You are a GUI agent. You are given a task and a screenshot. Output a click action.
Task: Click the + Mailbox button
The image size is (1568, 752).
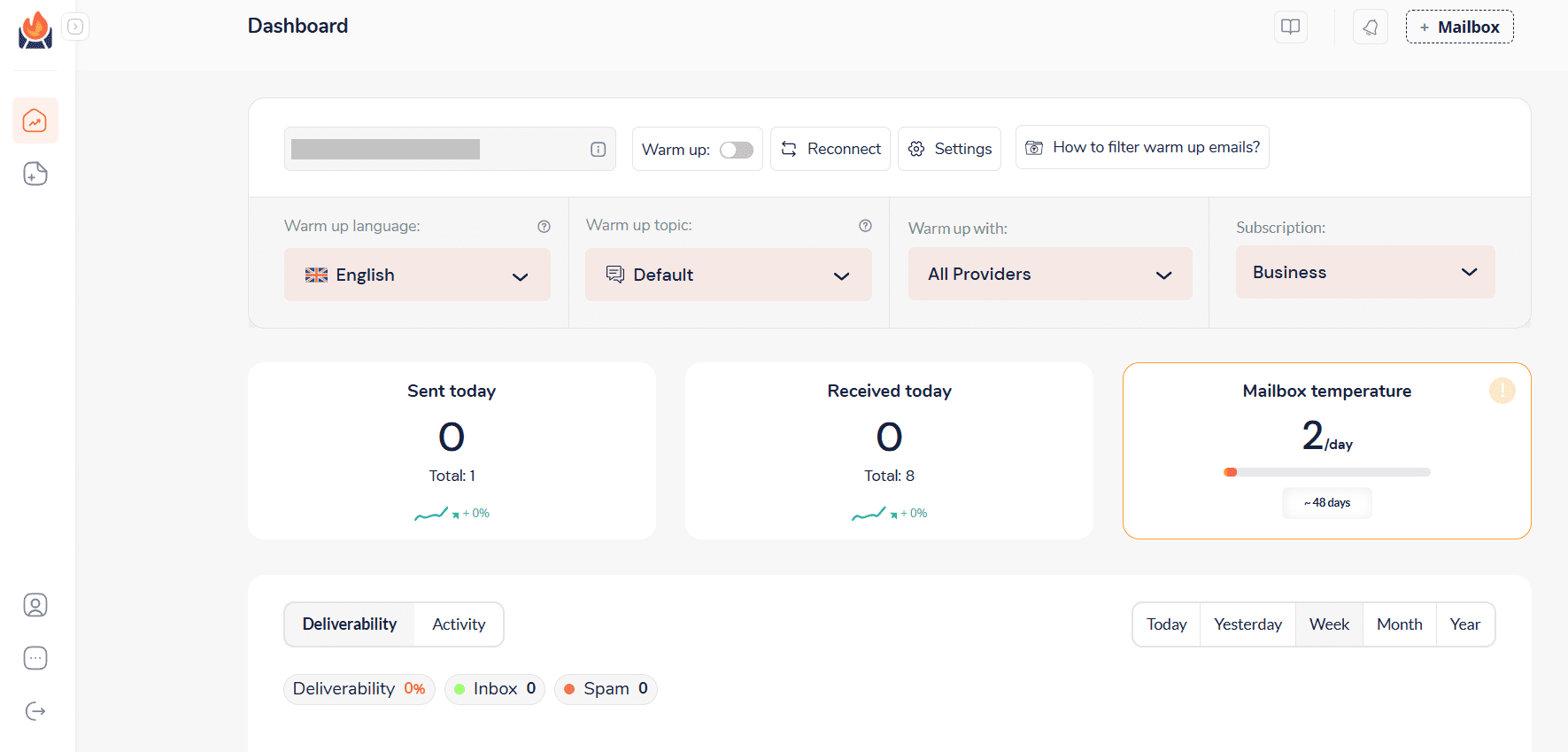click(1459, 27)
